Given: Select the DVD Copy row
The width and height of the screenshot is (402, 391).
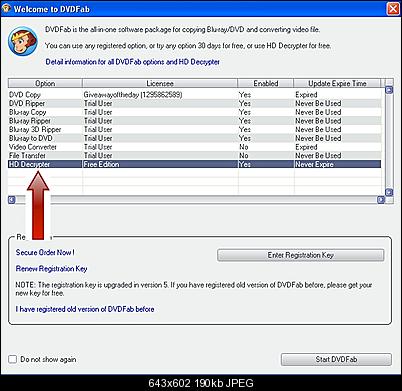Looking at the screenshot, I should (x=194, y=95).
